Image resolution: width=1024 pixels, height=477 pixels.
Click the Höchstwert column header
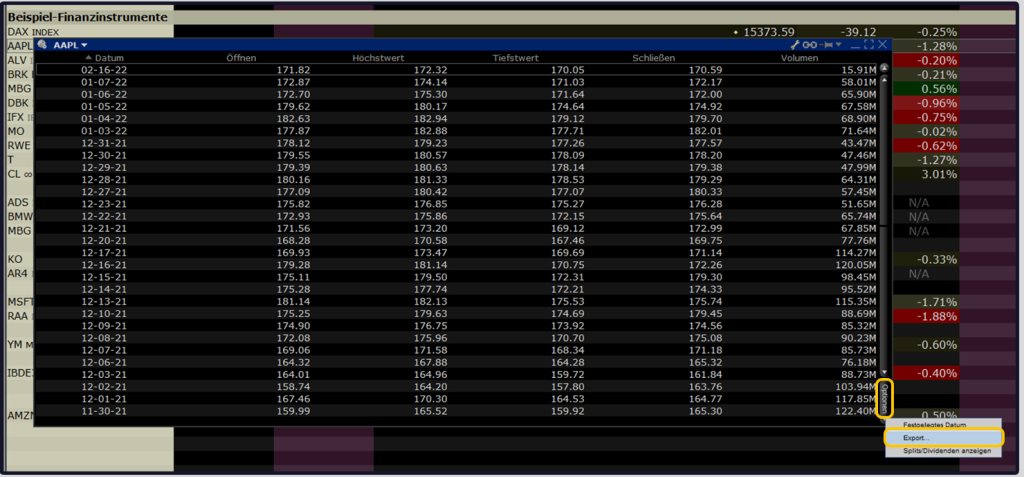[376, 58]
